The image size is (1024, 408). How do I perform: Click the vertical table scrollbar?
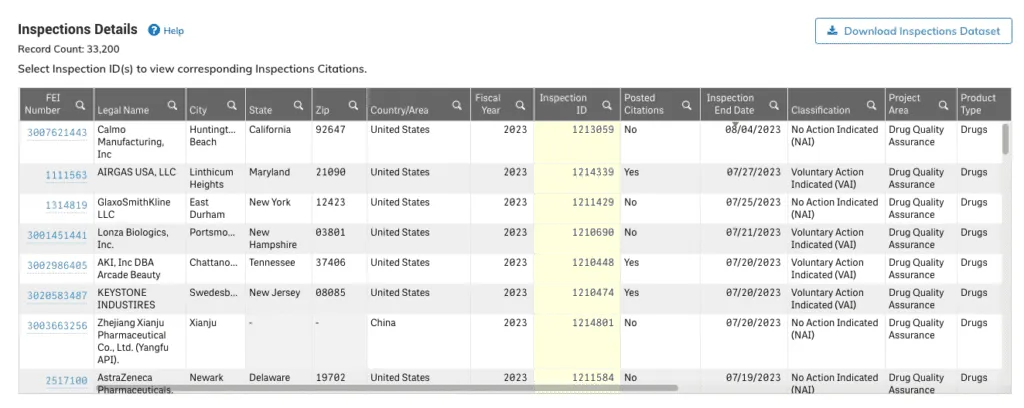1006,140
